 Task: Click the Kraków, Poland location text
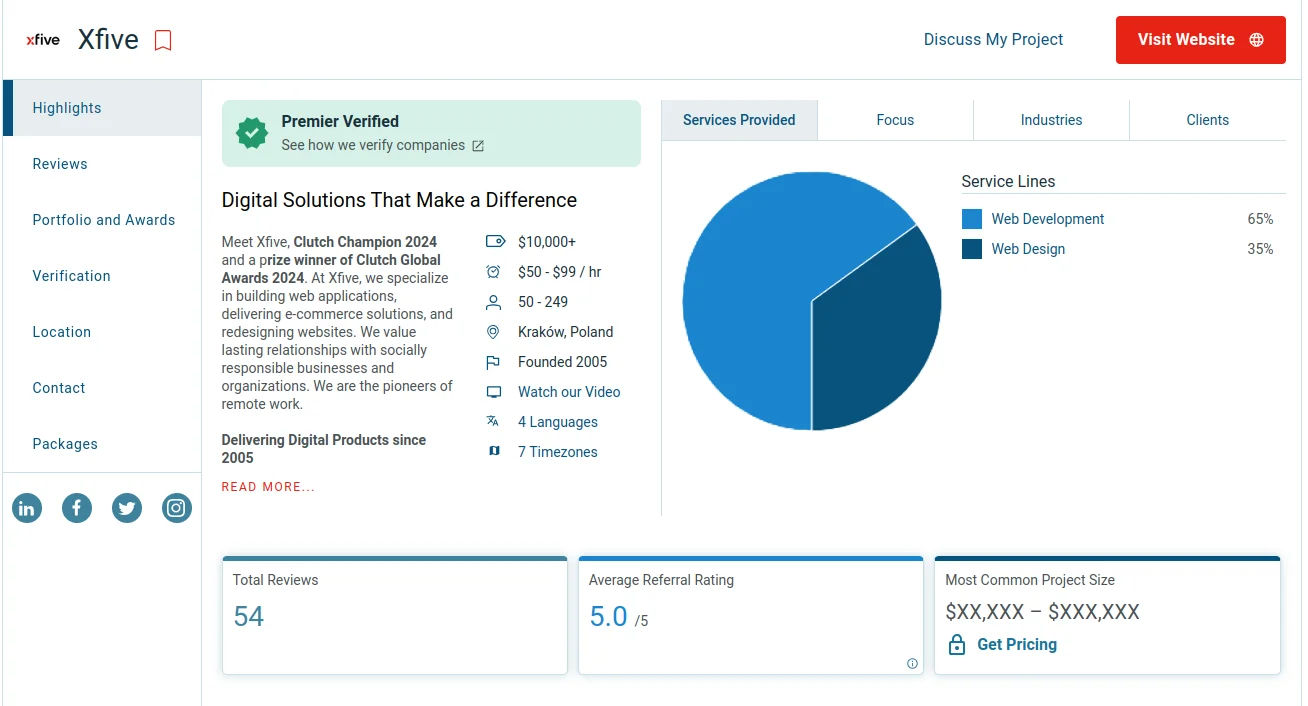click(x=566, y=332)
